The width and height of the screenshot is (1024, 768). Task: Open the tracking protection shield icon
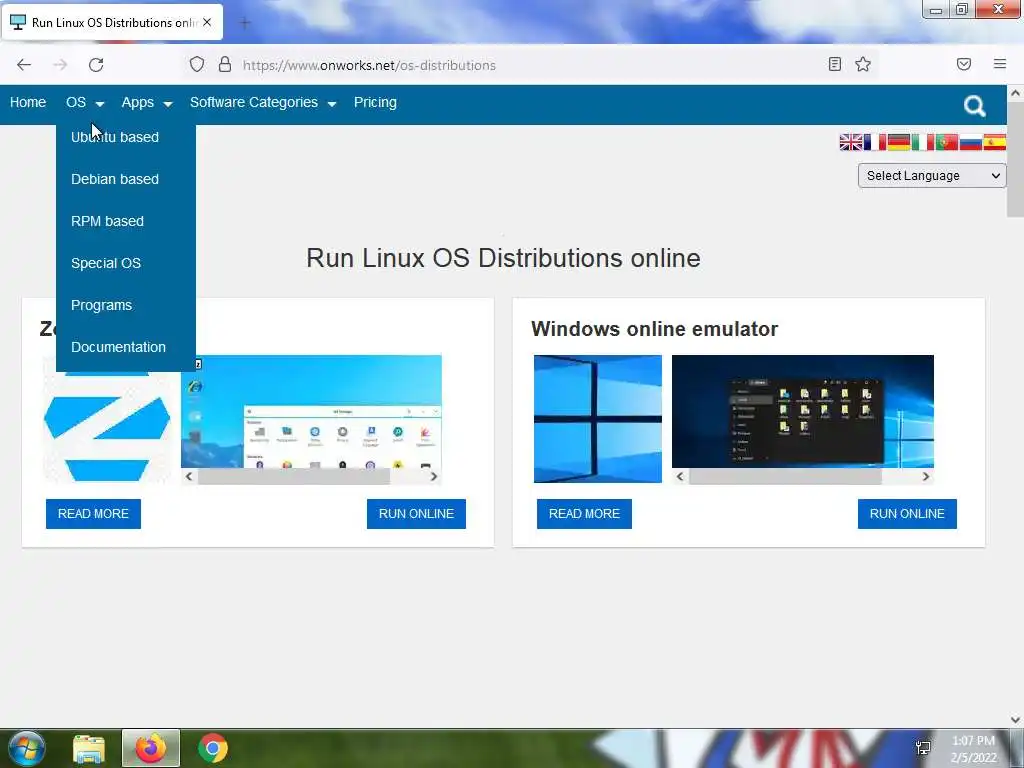pyautogui.click(x=197, y=64)
